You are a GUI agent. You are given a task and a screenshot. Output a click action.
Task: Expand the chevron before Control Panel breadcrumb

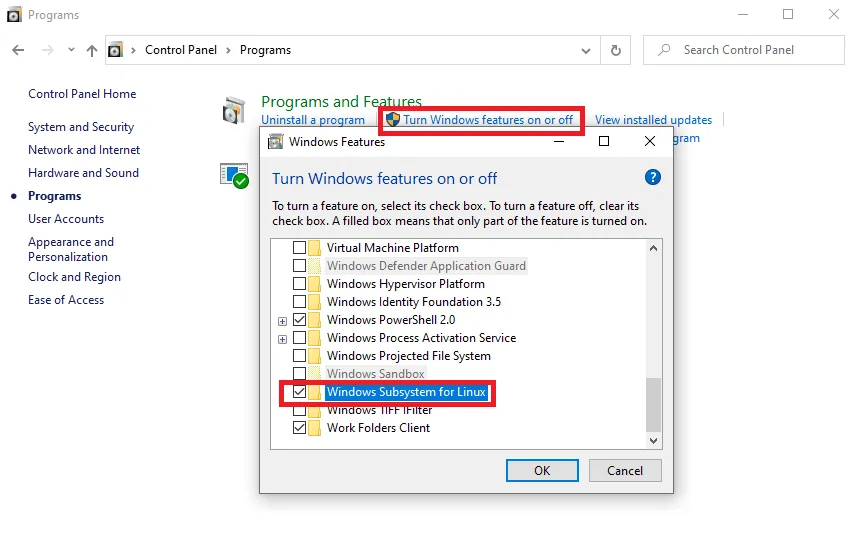click(133, 50)
